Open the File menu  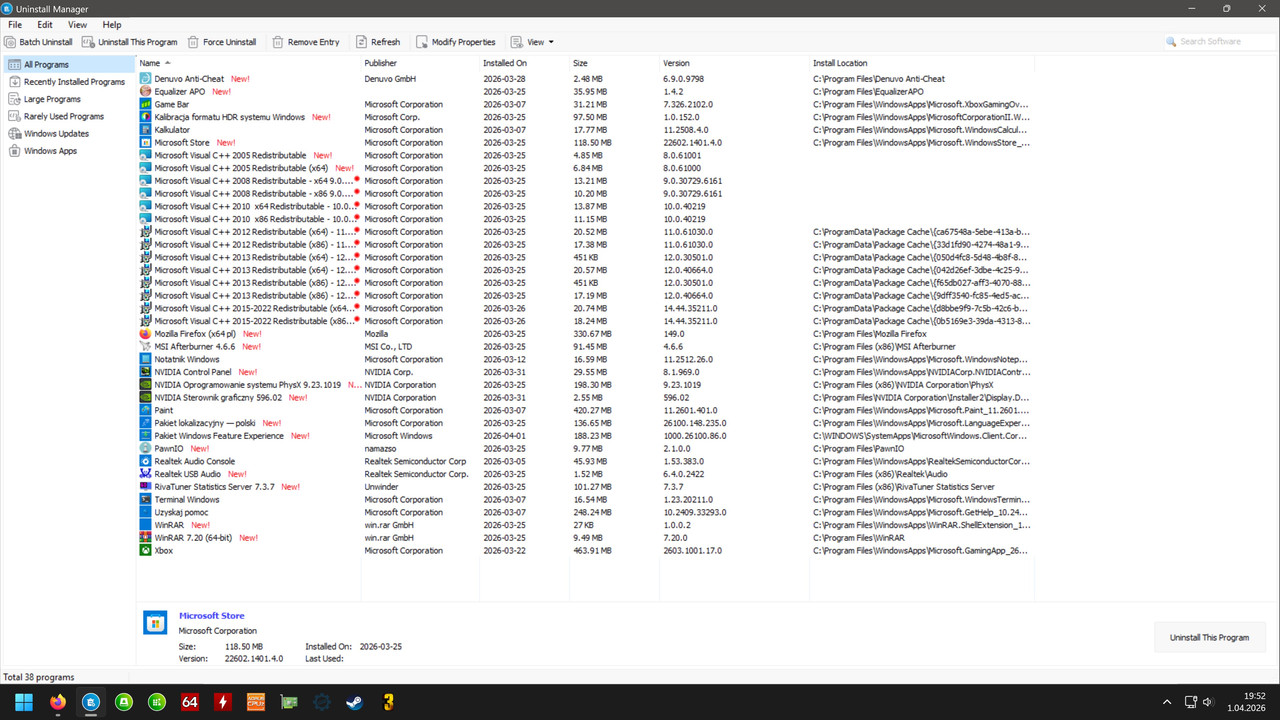click(15, 24)
